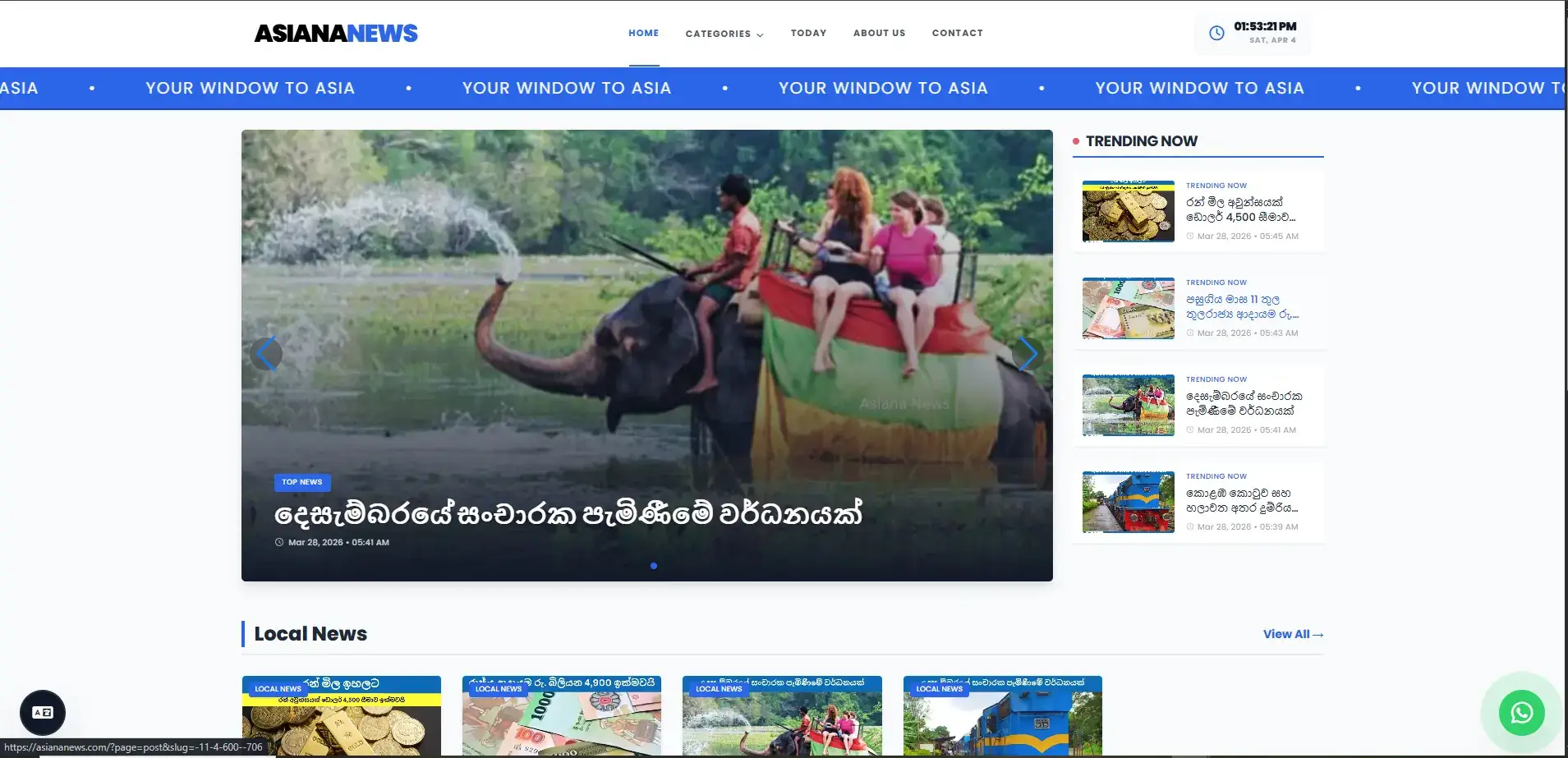Open the Contact page link
1568x758 pixels.
(957, 33)
